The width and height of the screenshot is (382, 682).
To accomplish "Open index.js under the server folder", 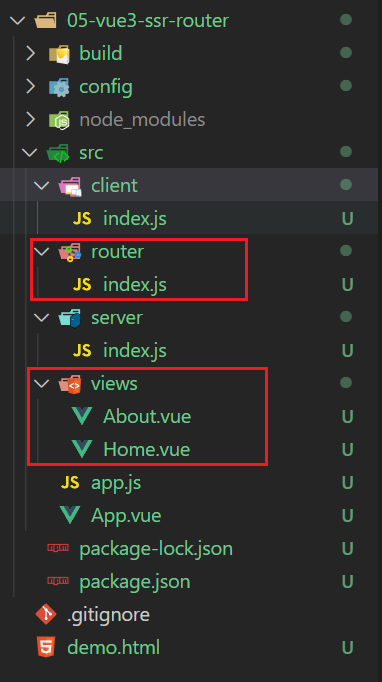I will [134, 351].
